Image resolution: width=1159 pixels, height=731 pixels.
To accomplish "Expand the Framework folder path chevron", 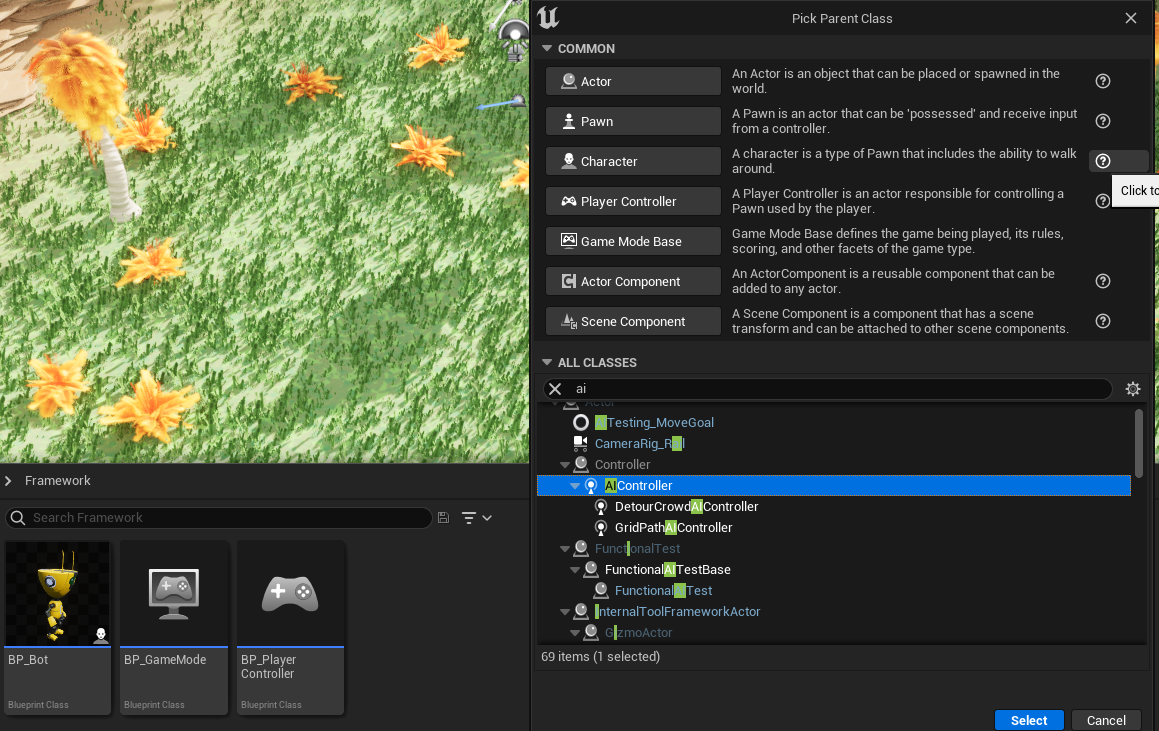I will coord(8,481).
